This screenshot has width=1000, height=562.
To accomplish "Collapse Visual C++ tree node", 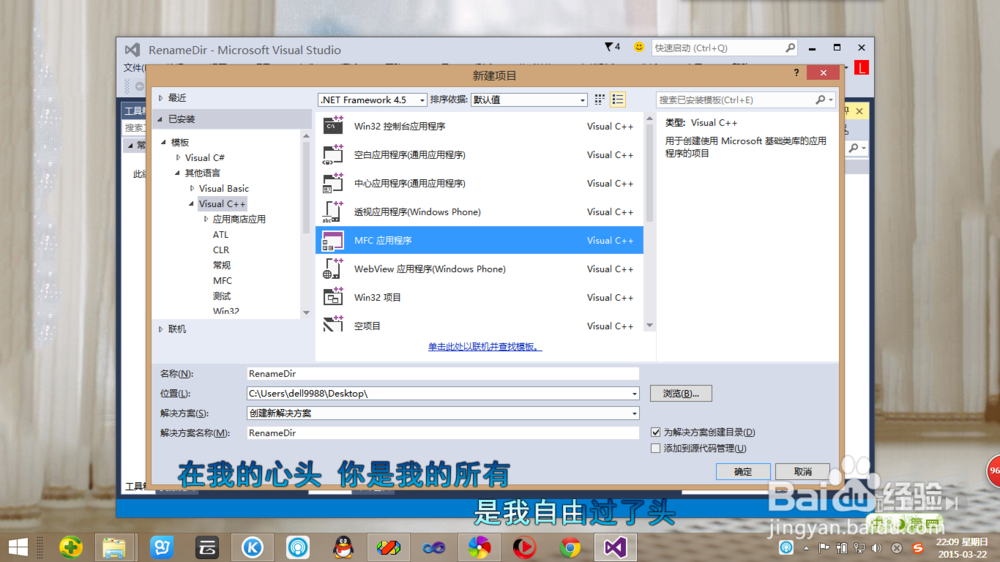I will pyautogui.click(x=191, y=204).
